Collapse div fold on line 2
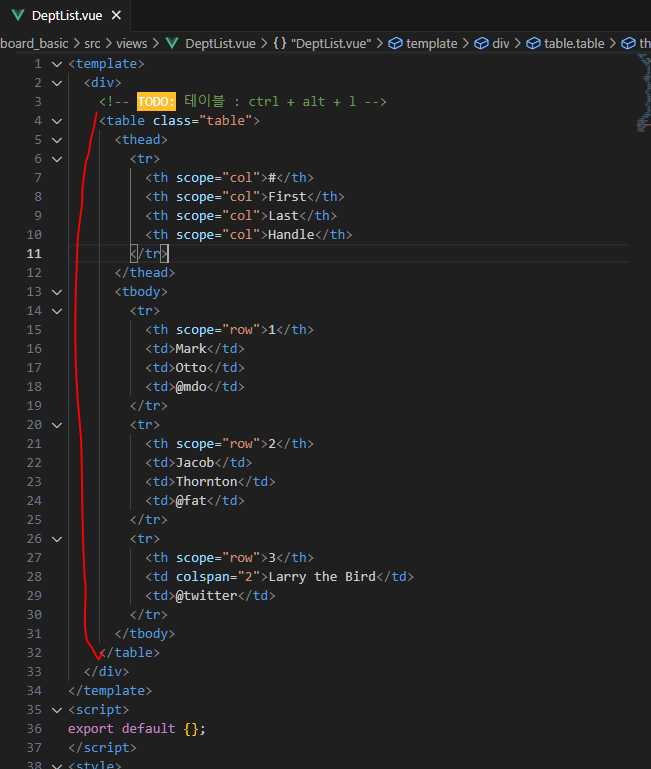Viewport: 651px width, 769px height. point(57,83)
